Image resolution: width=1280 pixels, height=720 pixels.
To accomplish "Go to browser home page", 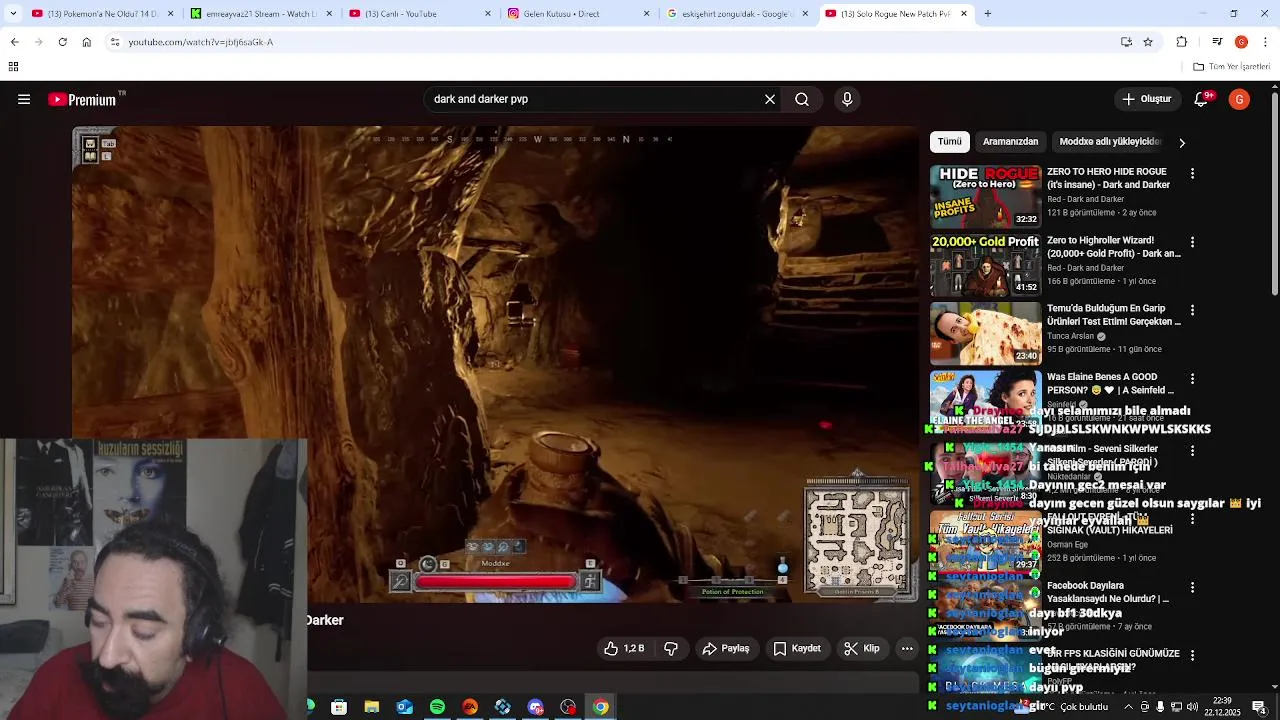I will tap(86, 42).
